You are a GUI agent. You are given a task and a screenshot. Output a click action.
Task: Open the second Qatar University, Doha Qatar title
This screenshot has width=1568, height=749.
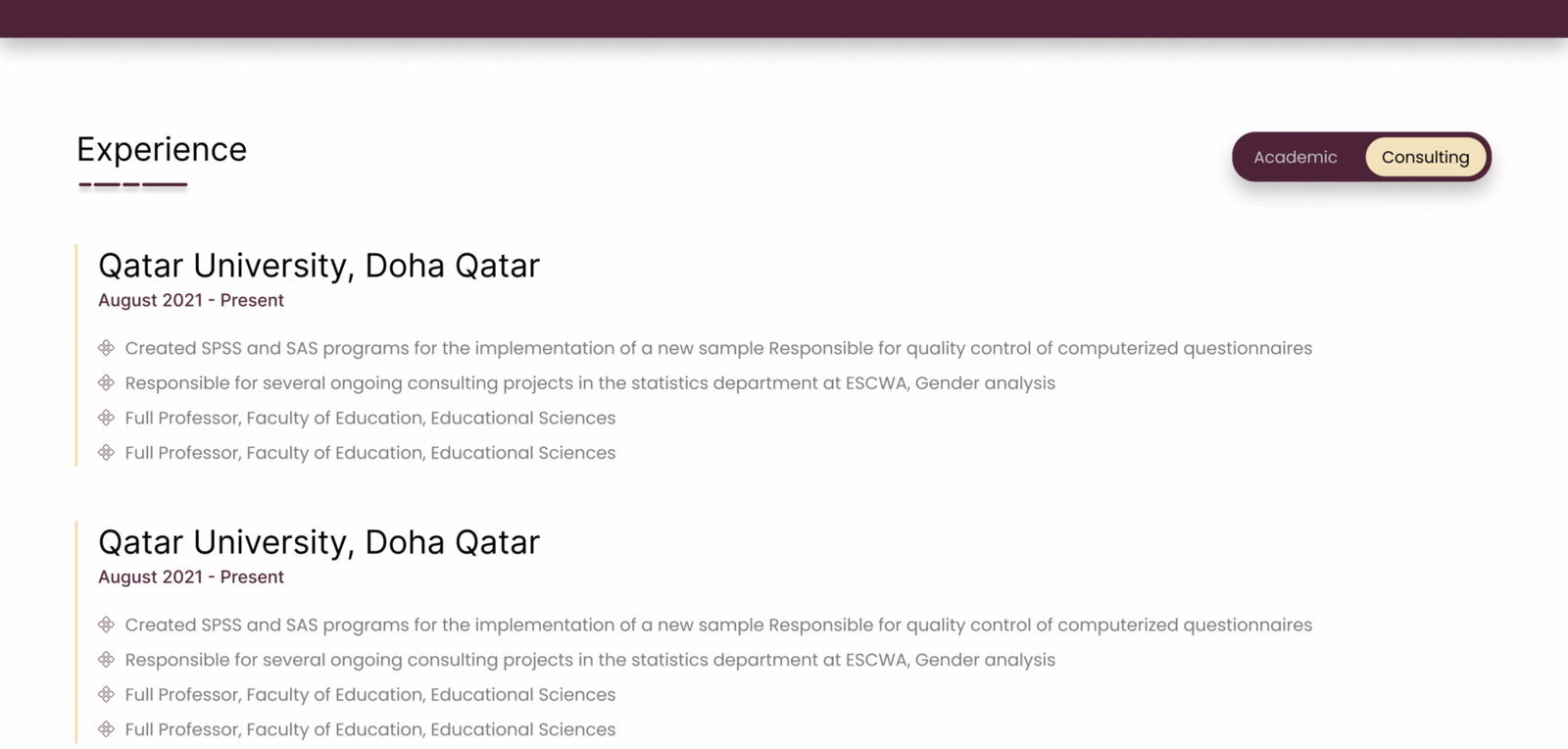coord(318,542)
